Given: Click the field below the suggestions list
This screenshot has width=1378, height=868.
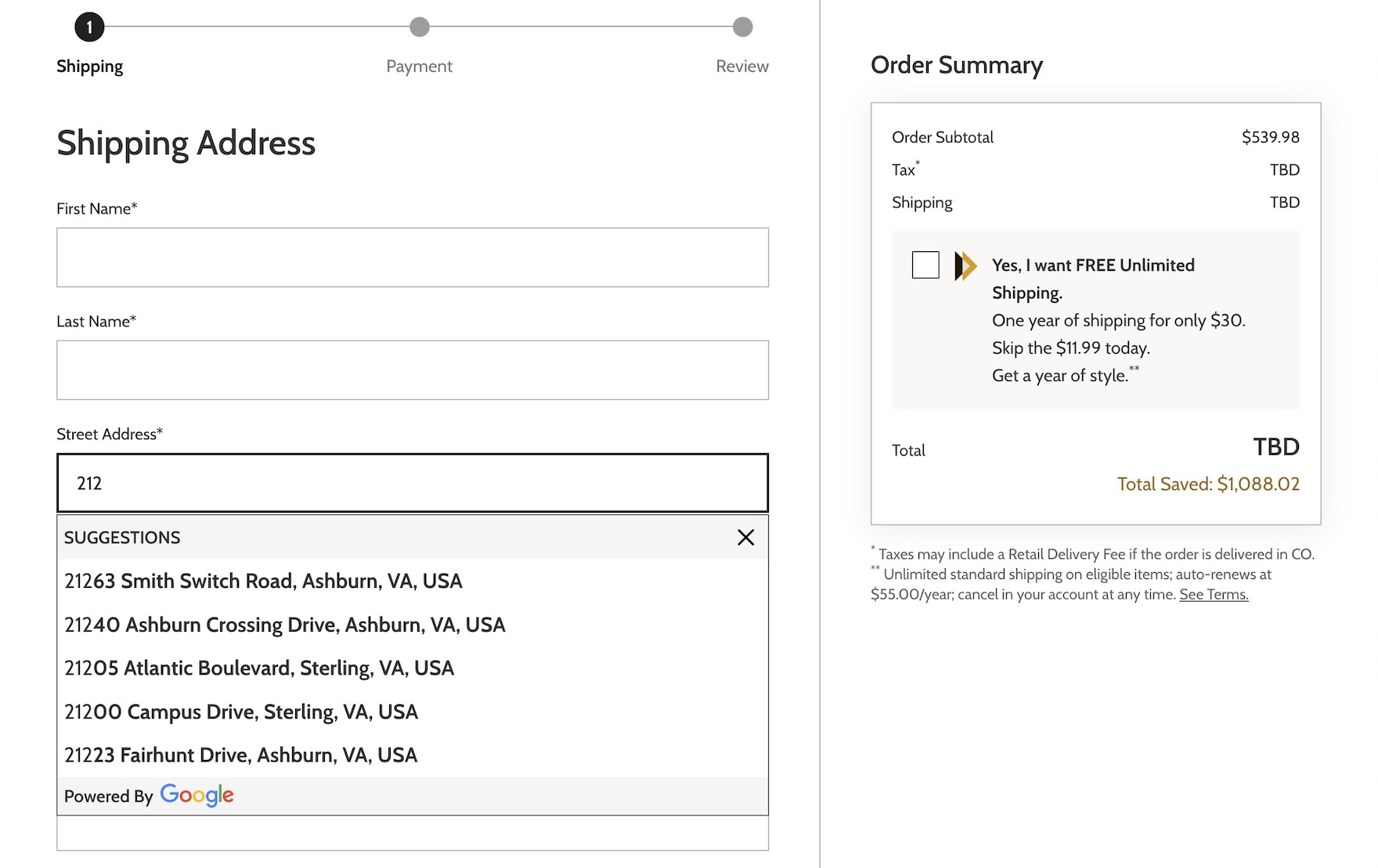Looking at the screenshot, I should [x=412, y=834].
